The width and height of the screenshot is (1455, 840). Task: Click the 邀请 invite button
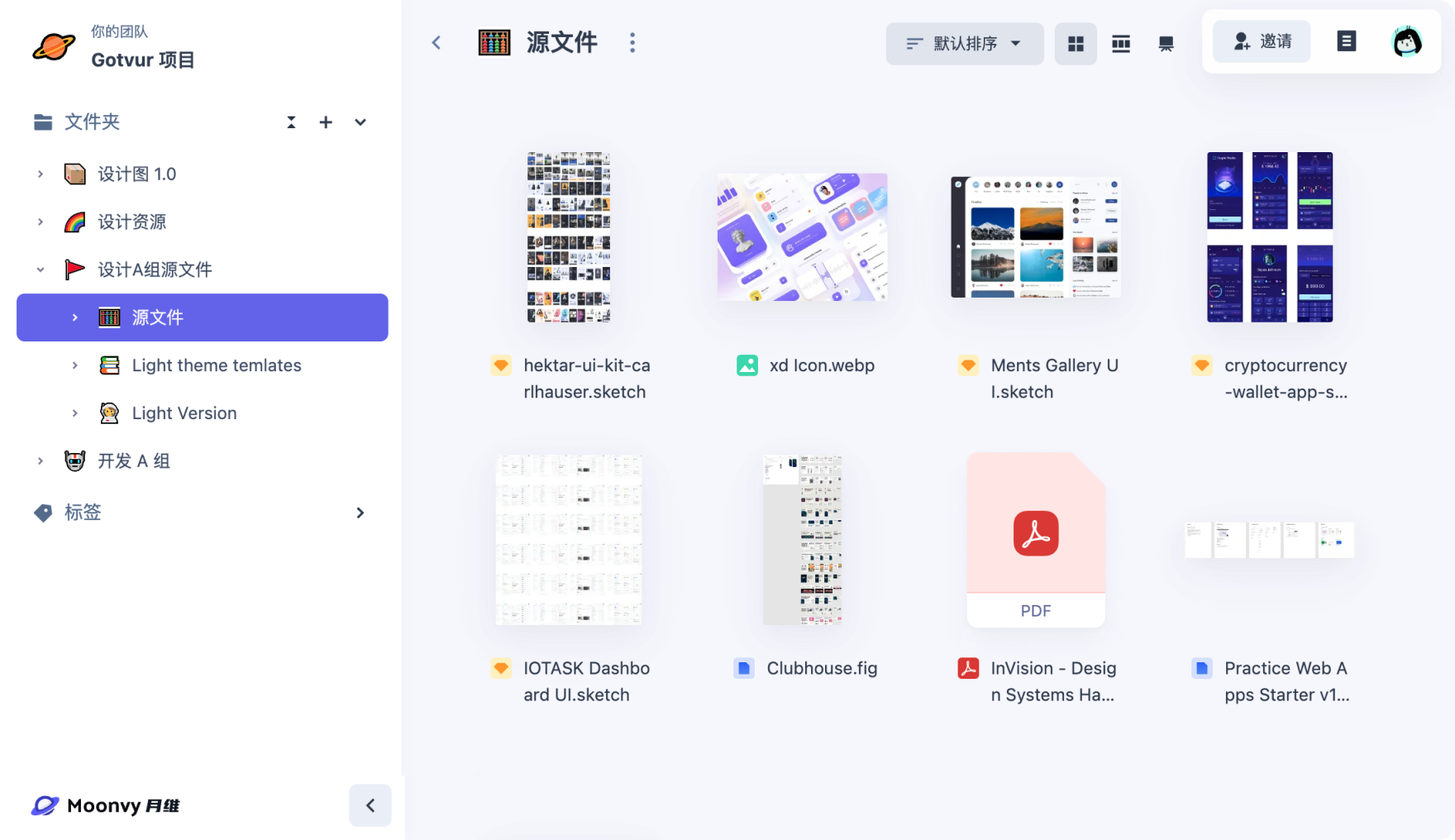click(1262, 41)
